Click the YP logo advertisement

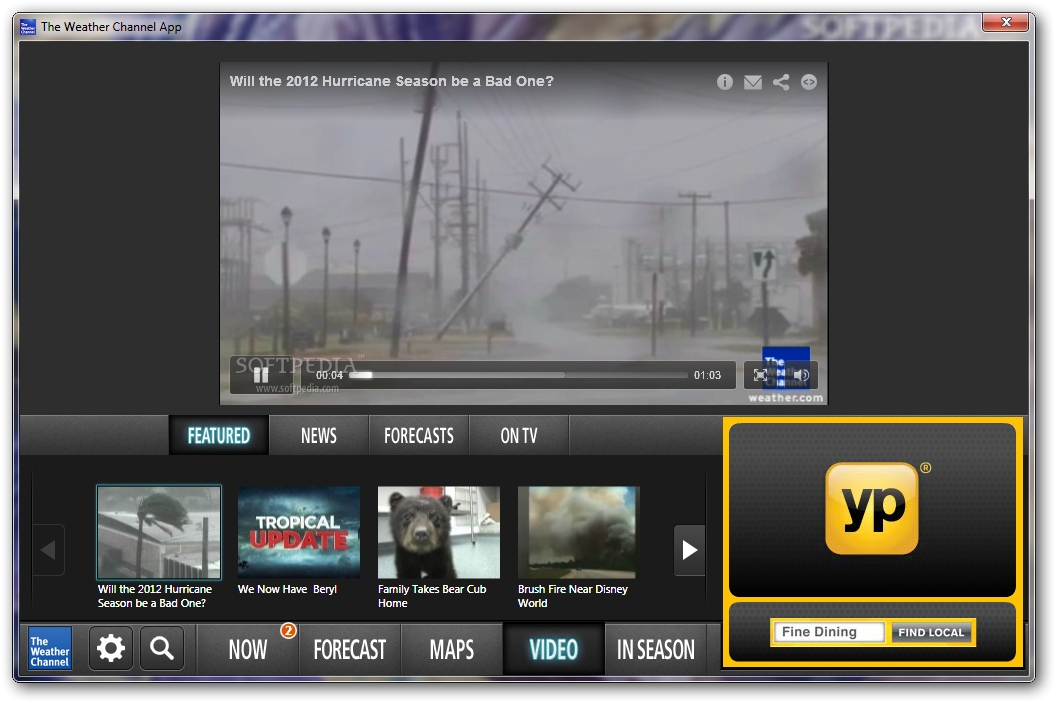pos(872,508)
